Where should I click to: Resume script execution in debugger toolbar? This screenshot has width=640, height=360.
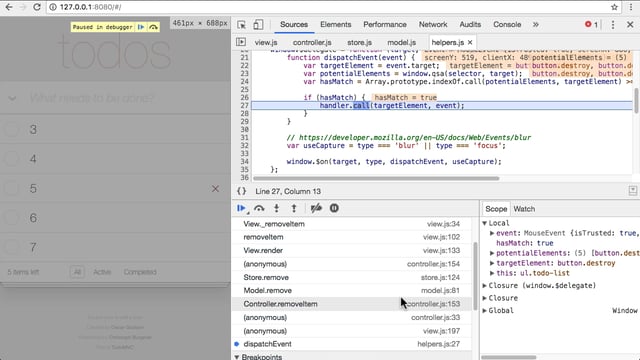click(x=241, y=208)
